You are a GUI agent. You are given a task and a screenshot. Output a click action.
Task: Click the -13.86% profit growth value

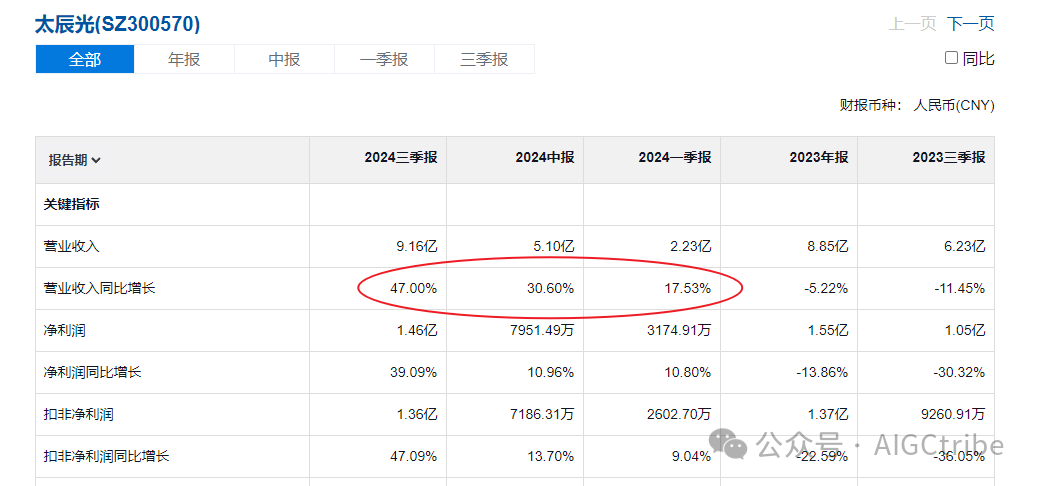click(823, 372)
